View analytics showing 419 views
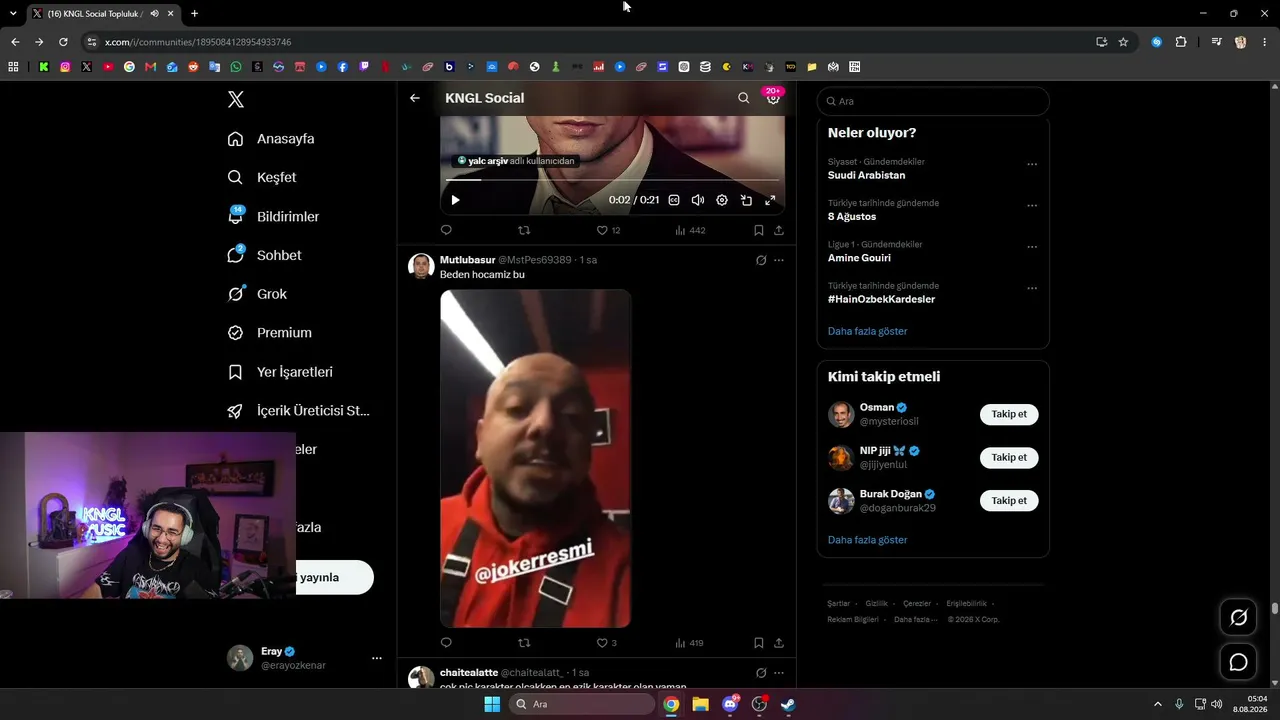 689,643
